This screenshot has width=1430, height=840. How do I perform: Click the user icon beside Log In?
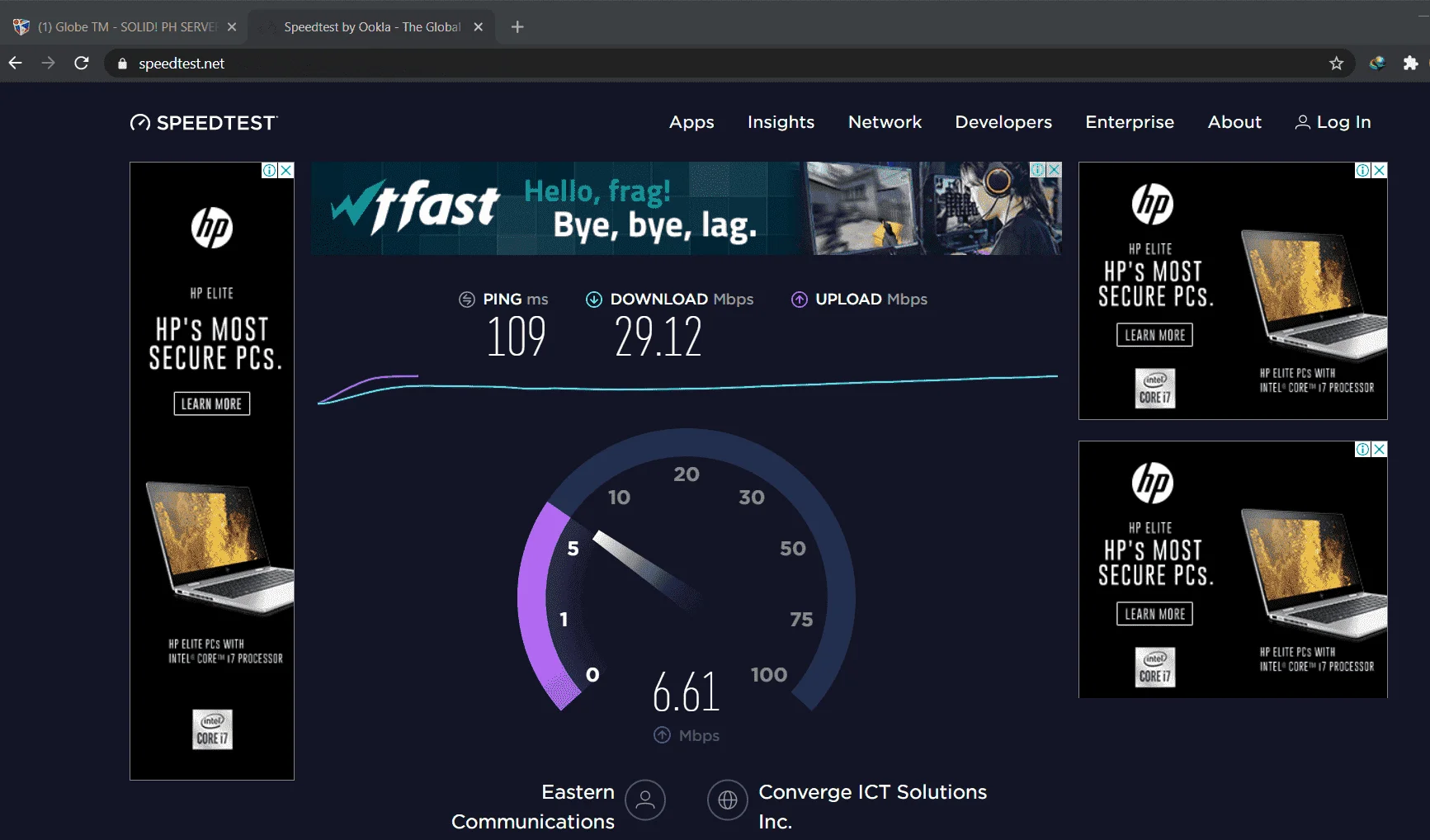(x=1302, y=122)
